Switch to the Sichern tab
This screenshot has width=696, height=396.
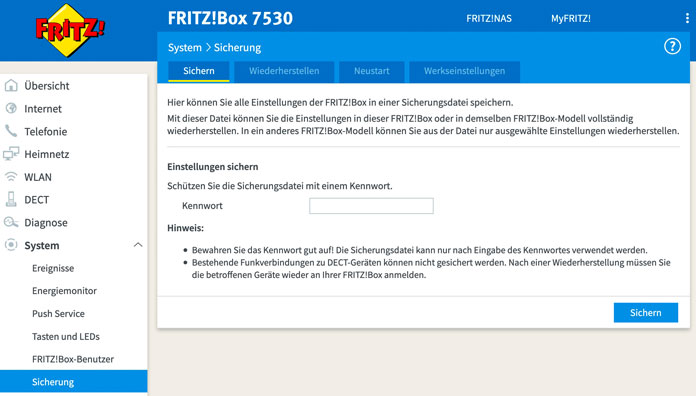pos(198,71)
